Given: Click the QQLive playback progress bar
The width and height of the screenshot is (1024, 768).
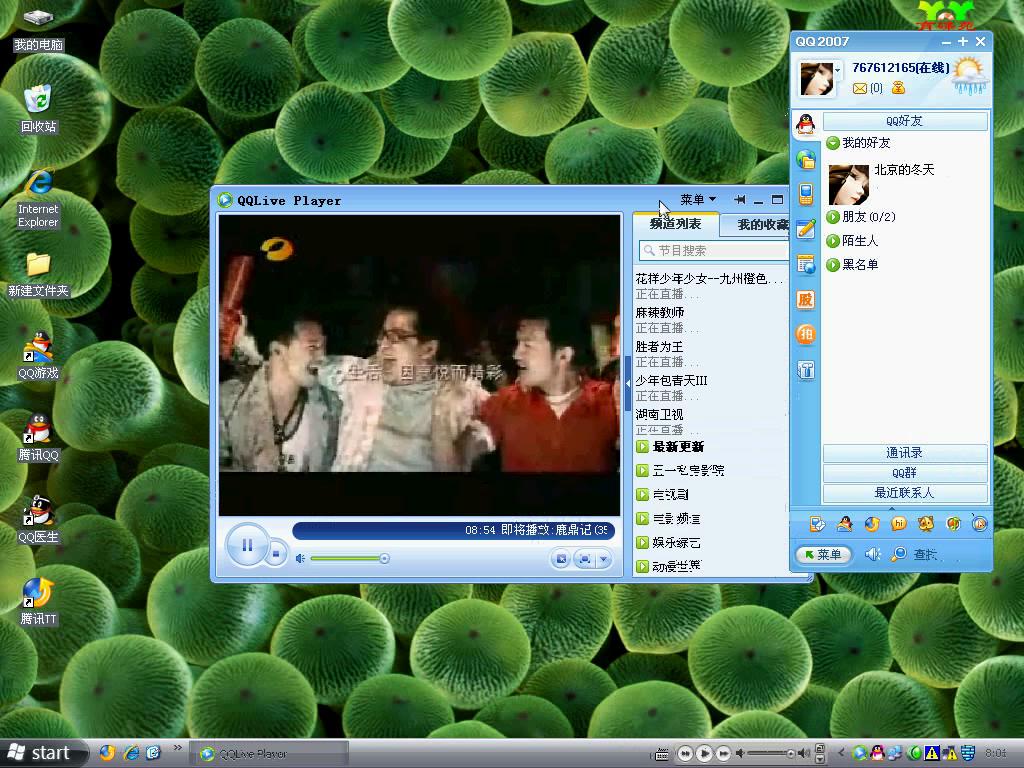Looking at the screenshot, I should coord(453,530).
